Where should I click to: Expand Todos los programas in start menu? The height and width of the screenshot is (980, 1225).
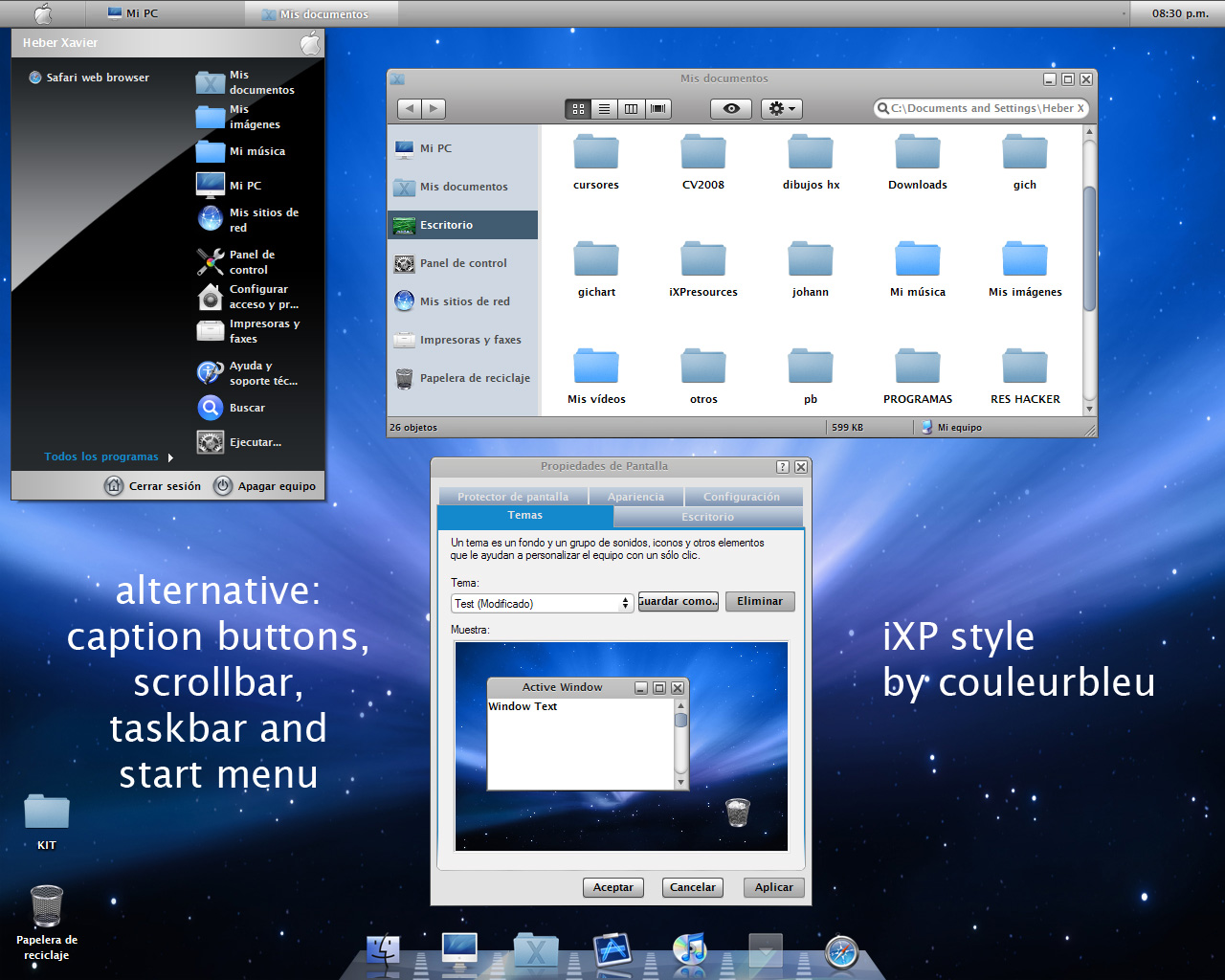pyautogui.click(x=100, y=457)
